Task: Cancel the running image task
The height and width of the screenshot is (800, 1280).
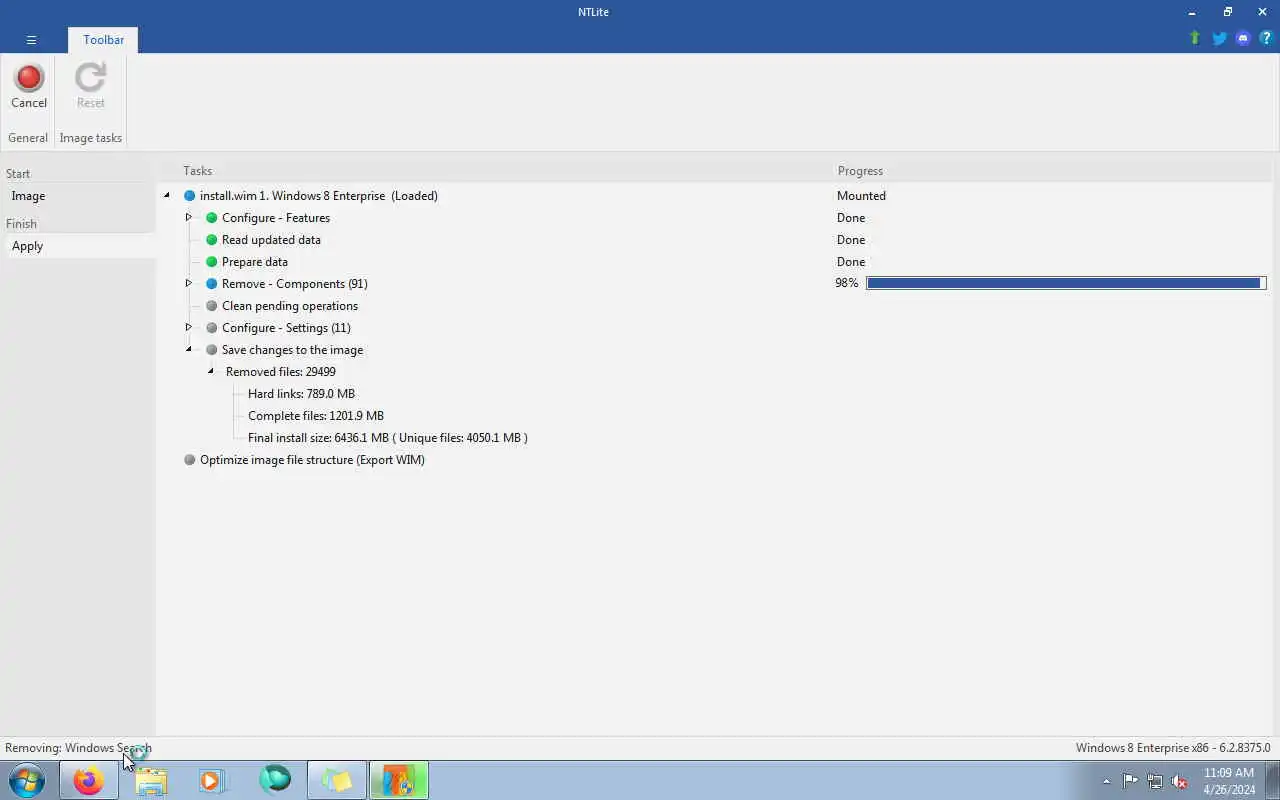Action: click(29, 87)
